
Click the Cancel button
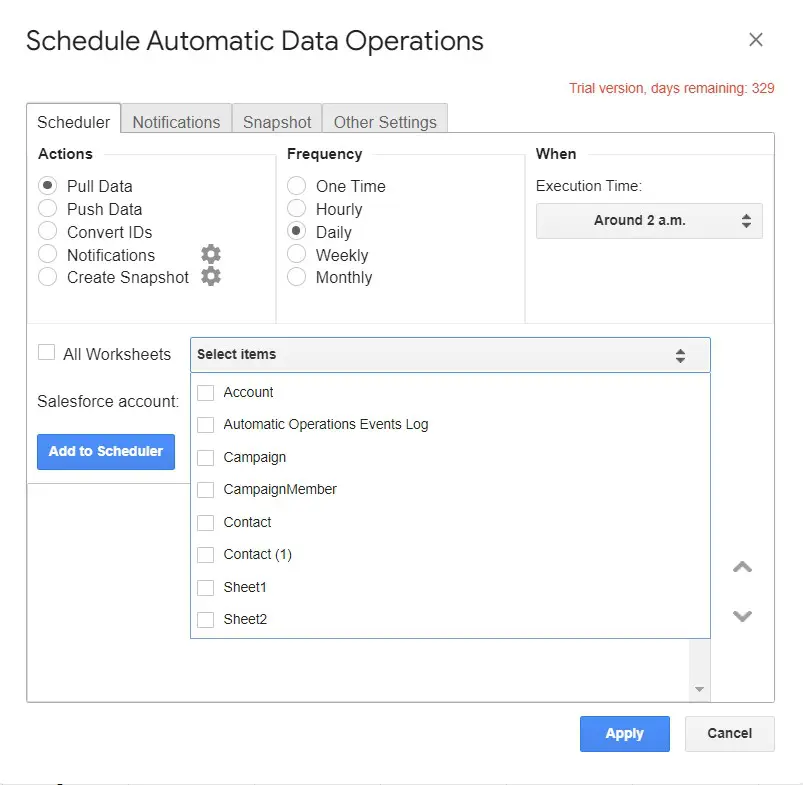coord(729,733)
